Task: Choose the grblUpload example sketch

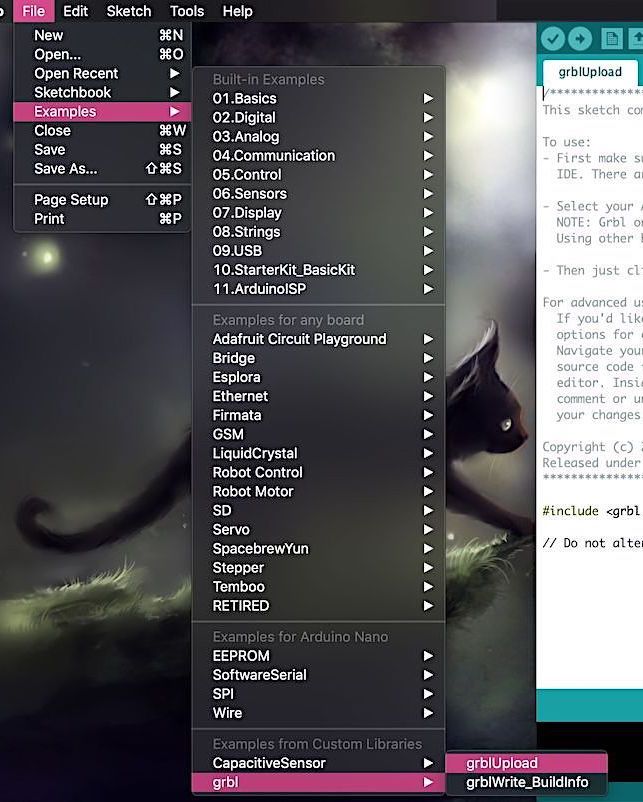Action: 526,763
